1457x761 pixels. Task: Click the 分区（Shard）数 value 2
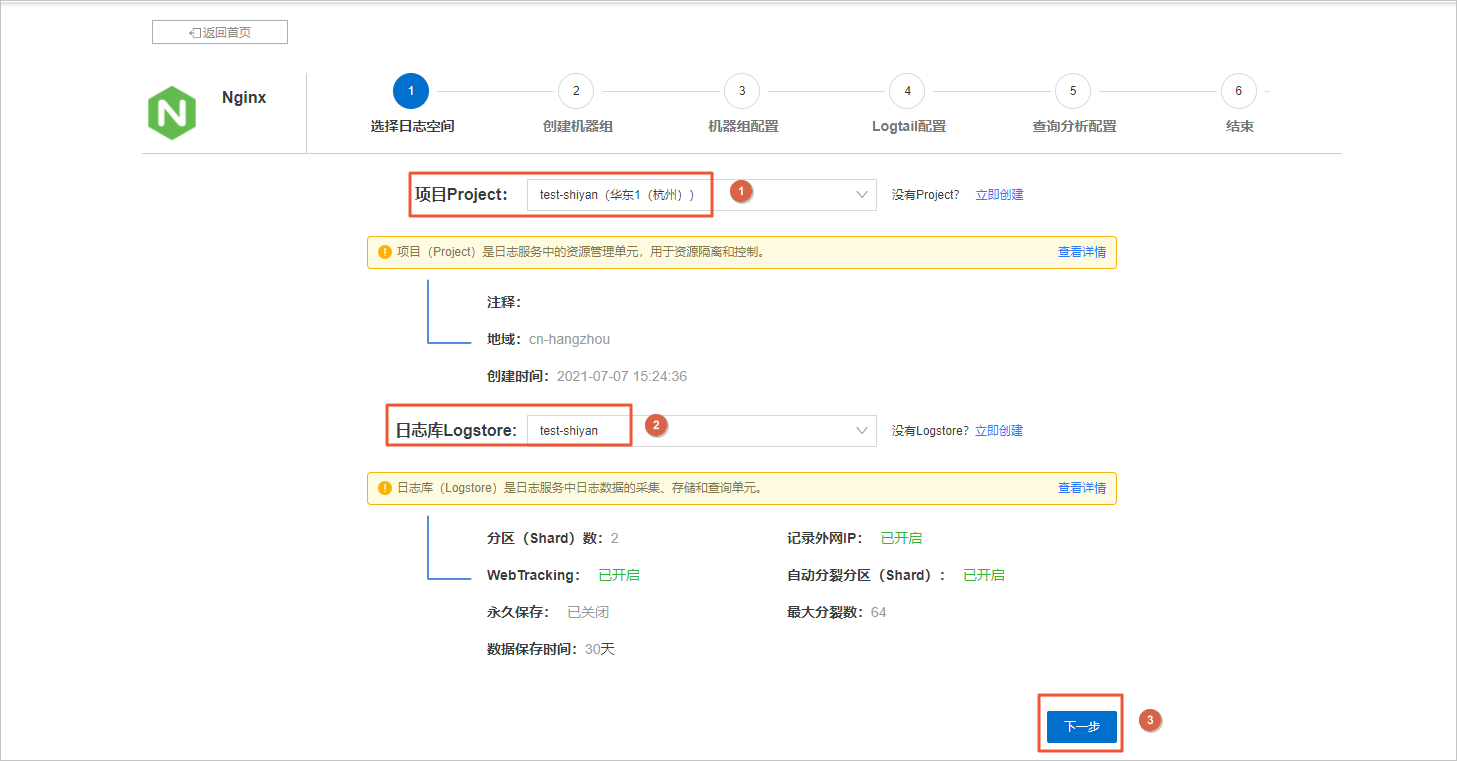(614, 539)
